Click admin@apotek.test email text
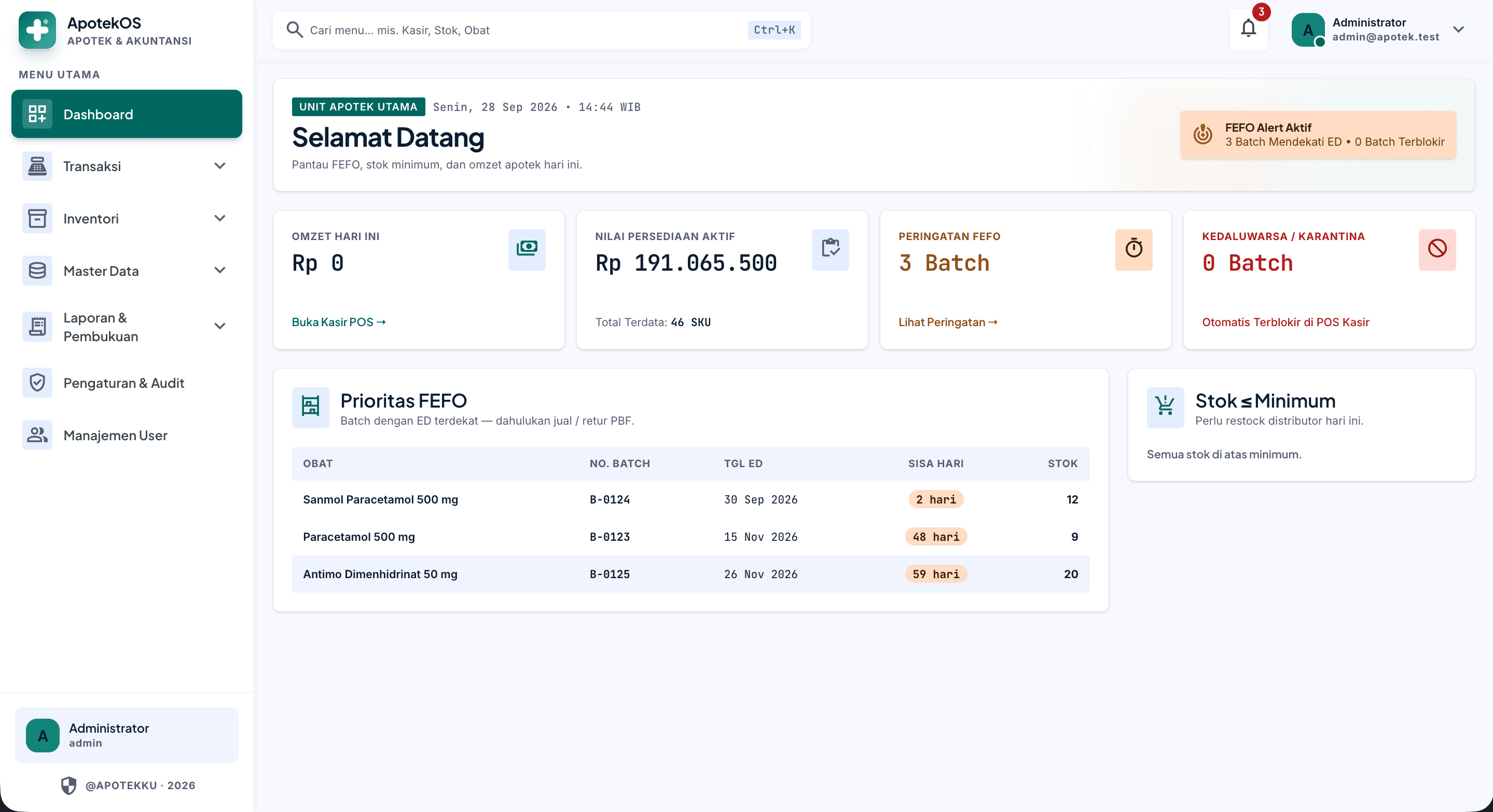 pos(1385,37)
